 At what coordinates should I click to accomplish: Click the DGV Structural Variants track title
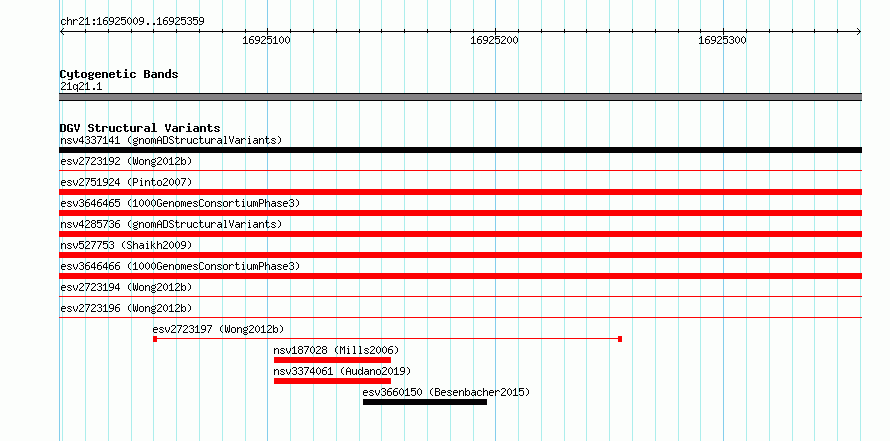pos(140,128)
